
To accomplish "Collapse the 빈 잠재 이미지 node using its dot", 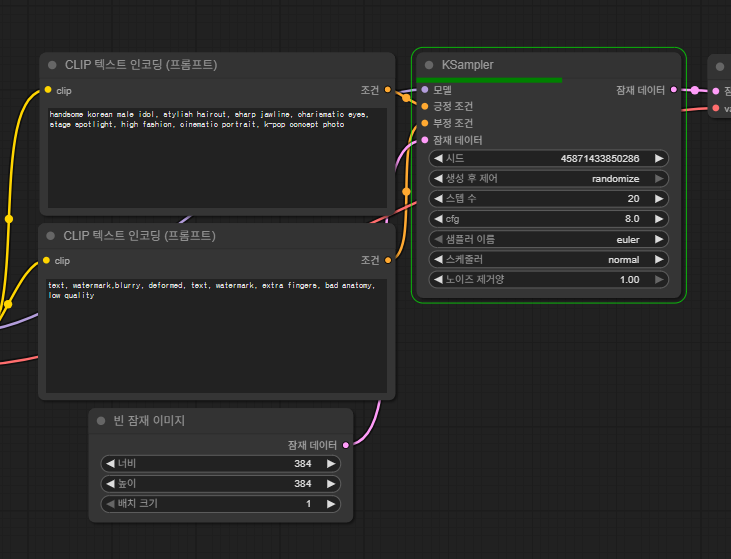I will coord(101,421).
